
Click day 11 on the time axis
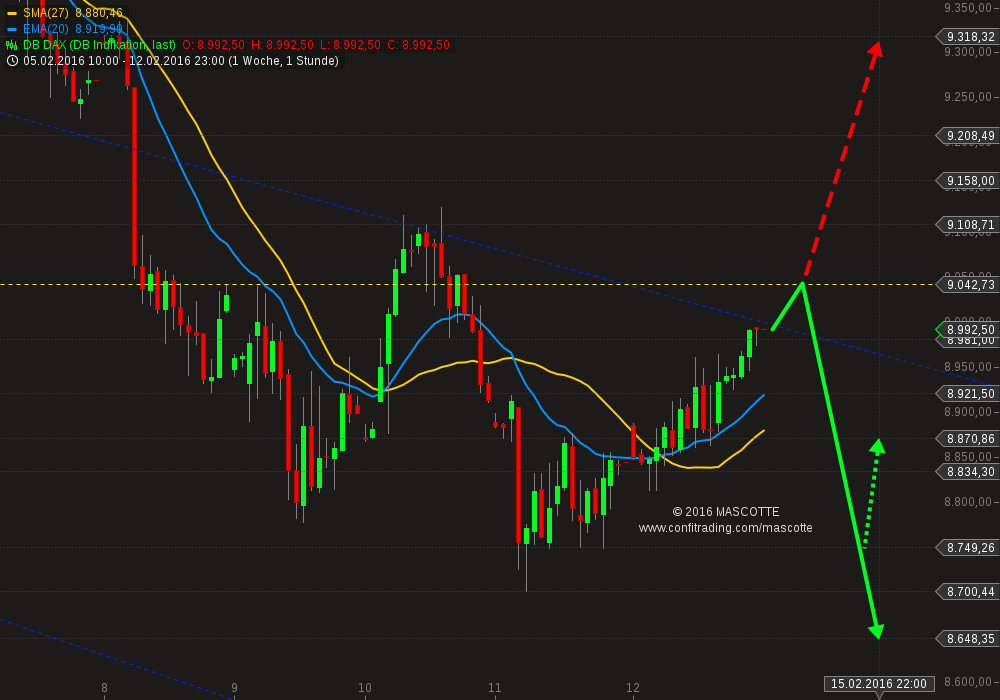coord(494,687)
